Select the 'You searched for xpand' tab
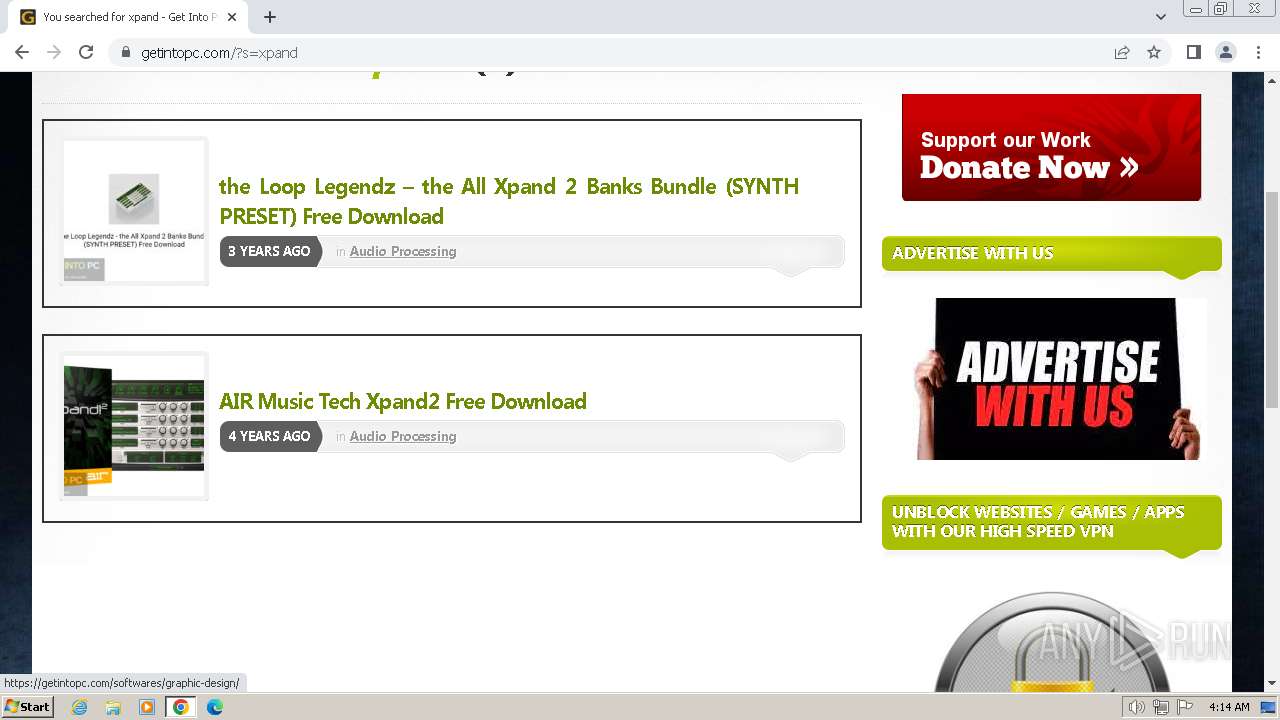Image resolution: width=1280 pixels, height=720 pixels. [x=128, y=17]
